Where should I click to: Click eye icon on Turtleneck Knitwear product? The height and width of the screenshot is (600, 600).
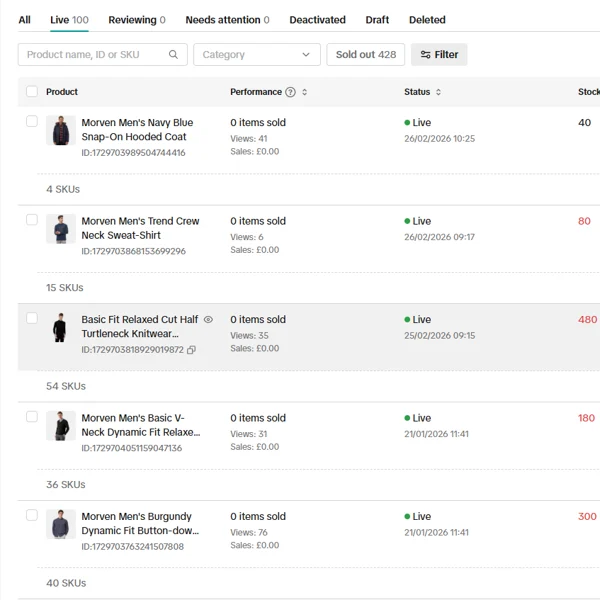[208, 320]
